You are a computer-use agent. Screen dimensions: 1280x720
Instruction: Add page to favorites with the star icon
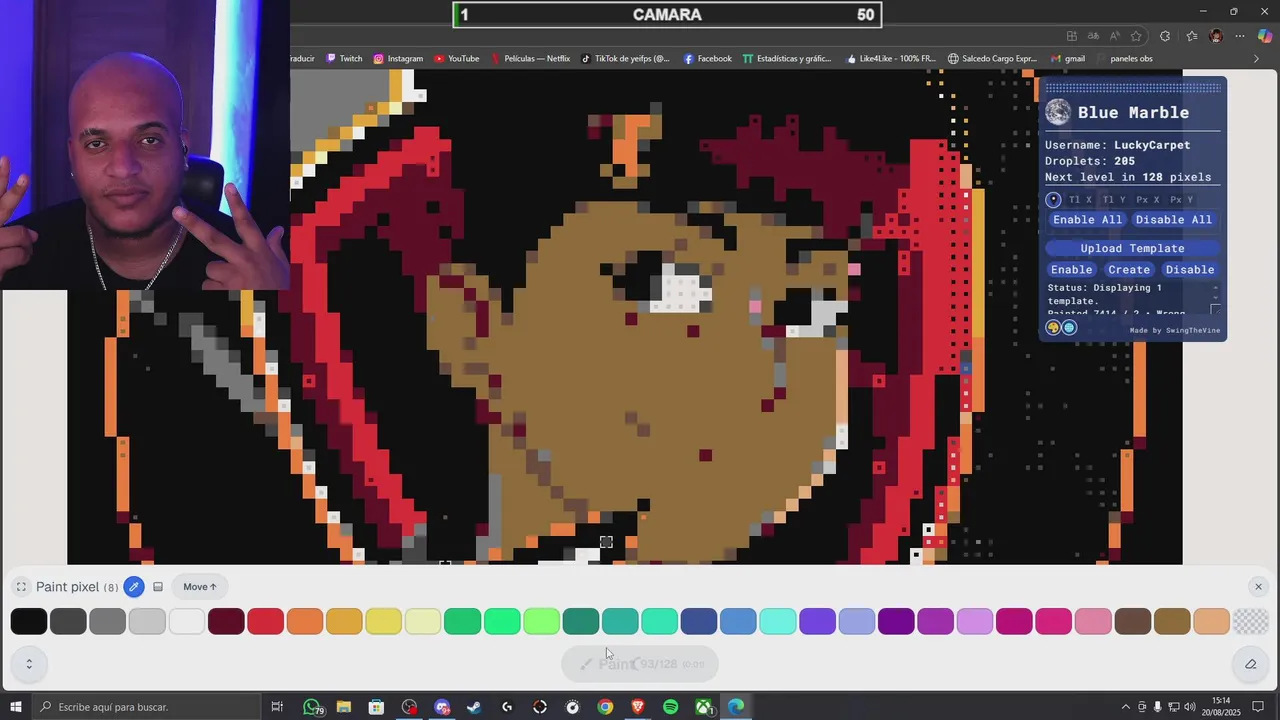tap(1136, 36)
